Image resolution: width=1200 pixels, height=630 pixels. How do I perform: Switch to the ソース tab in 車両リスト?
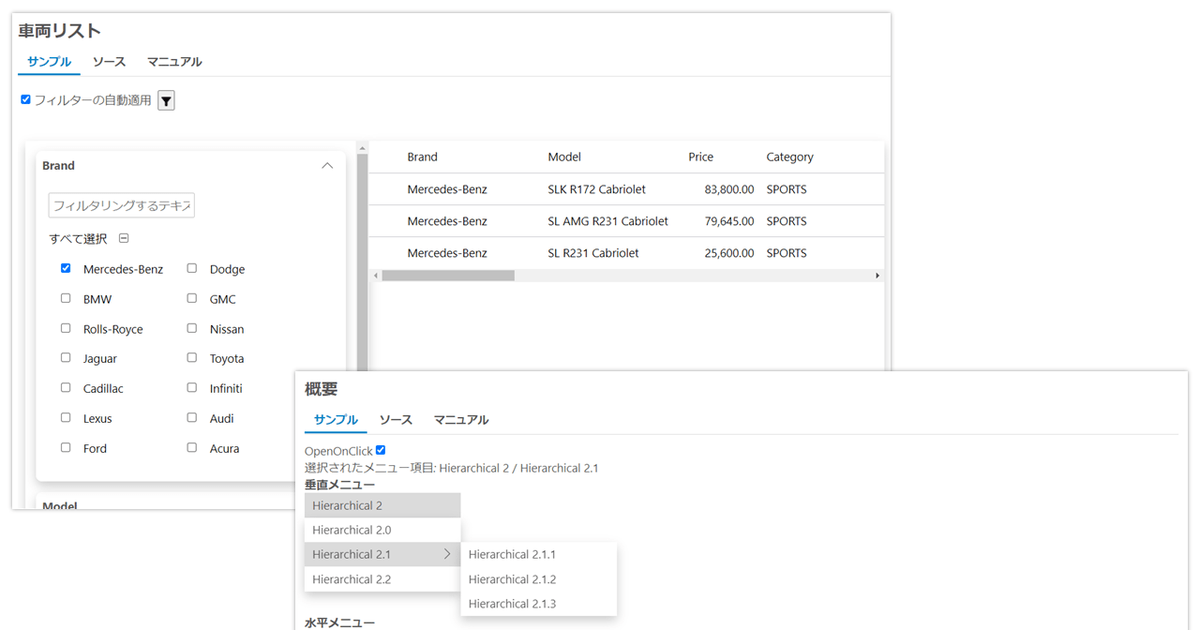pyautogui.click(x=109, y=61)
